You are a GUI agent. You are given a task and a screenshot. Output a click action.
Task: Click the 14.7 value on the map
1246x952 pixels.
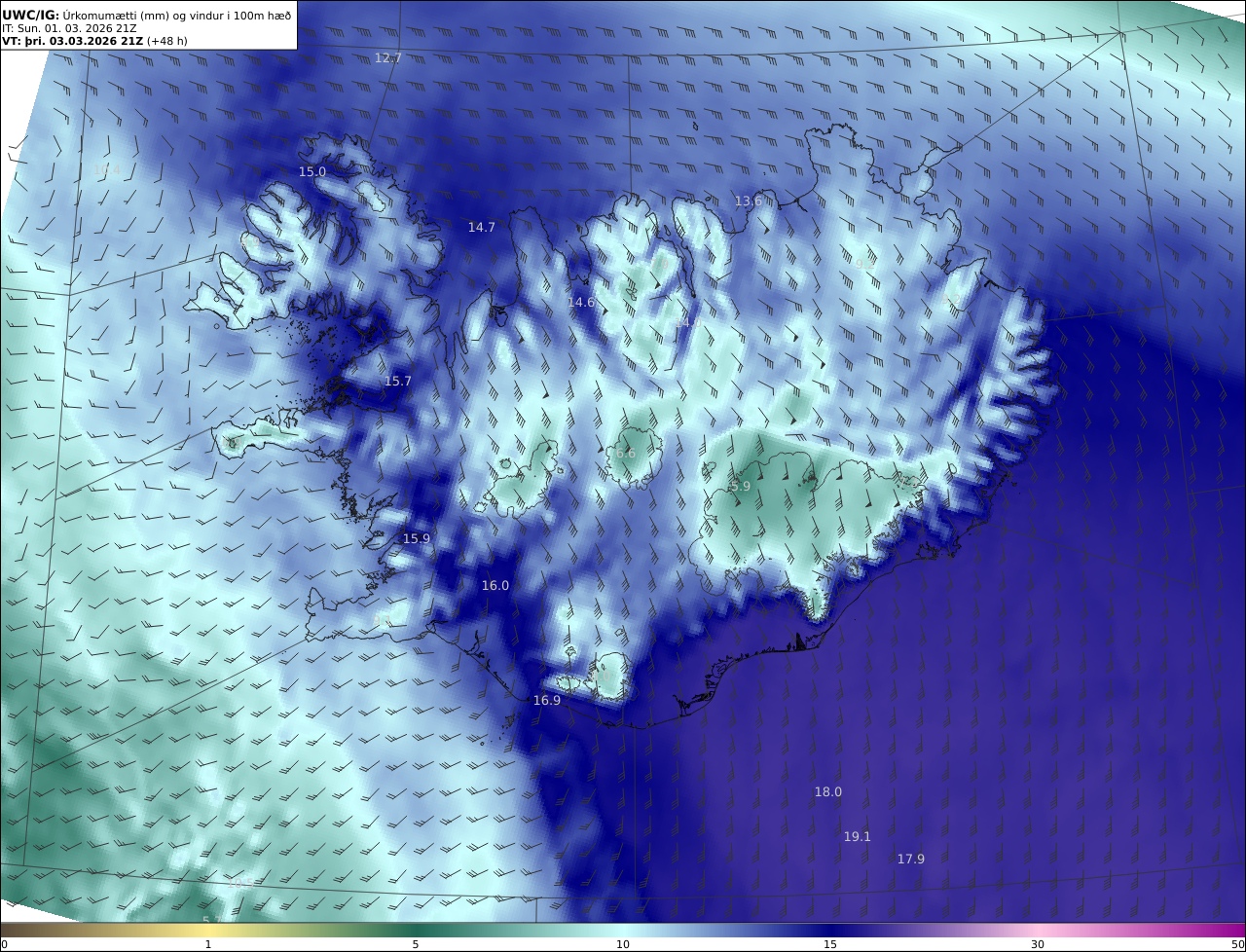(482, 227)
